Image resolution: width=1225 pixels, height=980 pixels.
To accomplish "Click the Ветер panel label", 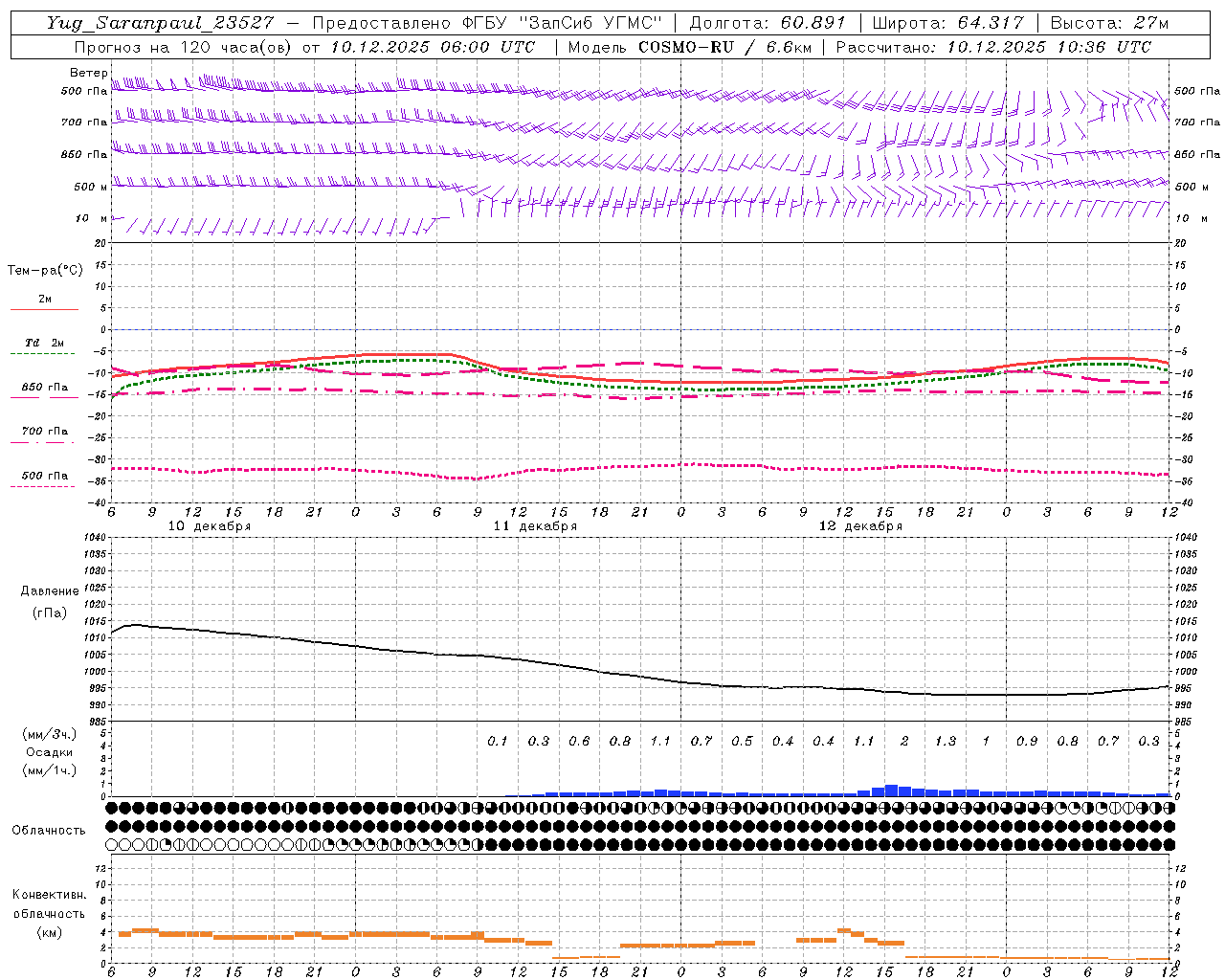I will (x=88, y=73).
